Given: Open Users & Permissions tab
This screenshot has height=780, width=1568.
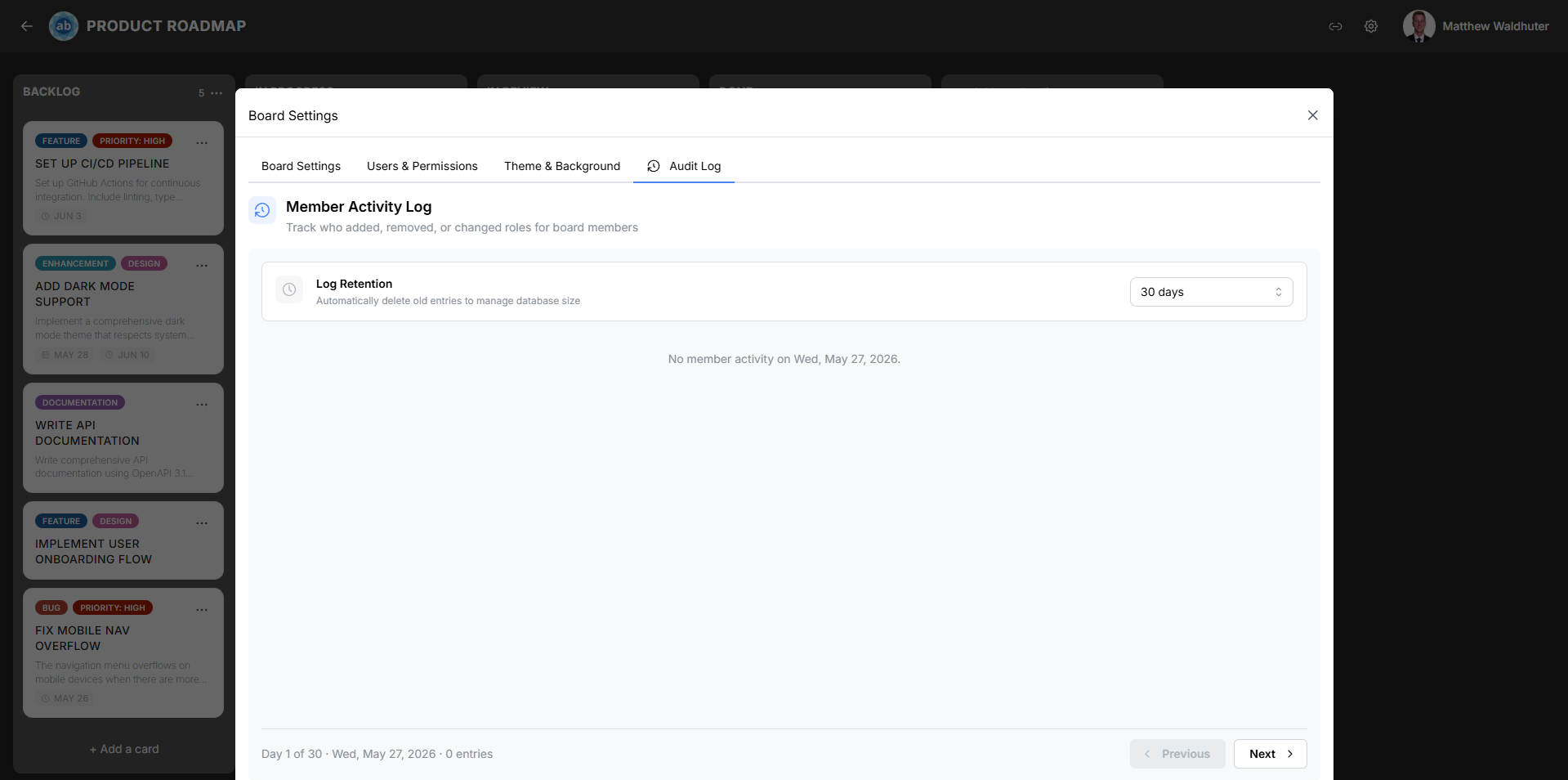Looking at the screenshot, I should (422, 166).
